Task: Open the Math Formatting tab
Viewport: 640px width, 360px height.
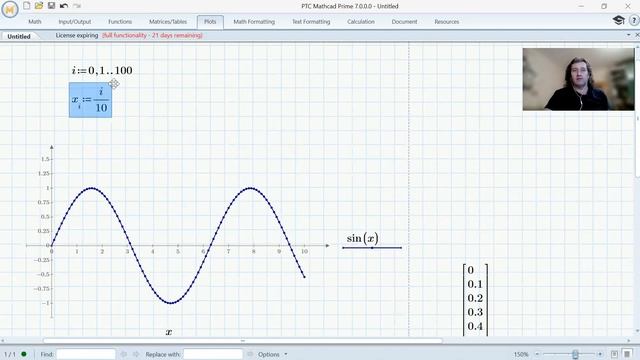Action: (x=254, y=22)
